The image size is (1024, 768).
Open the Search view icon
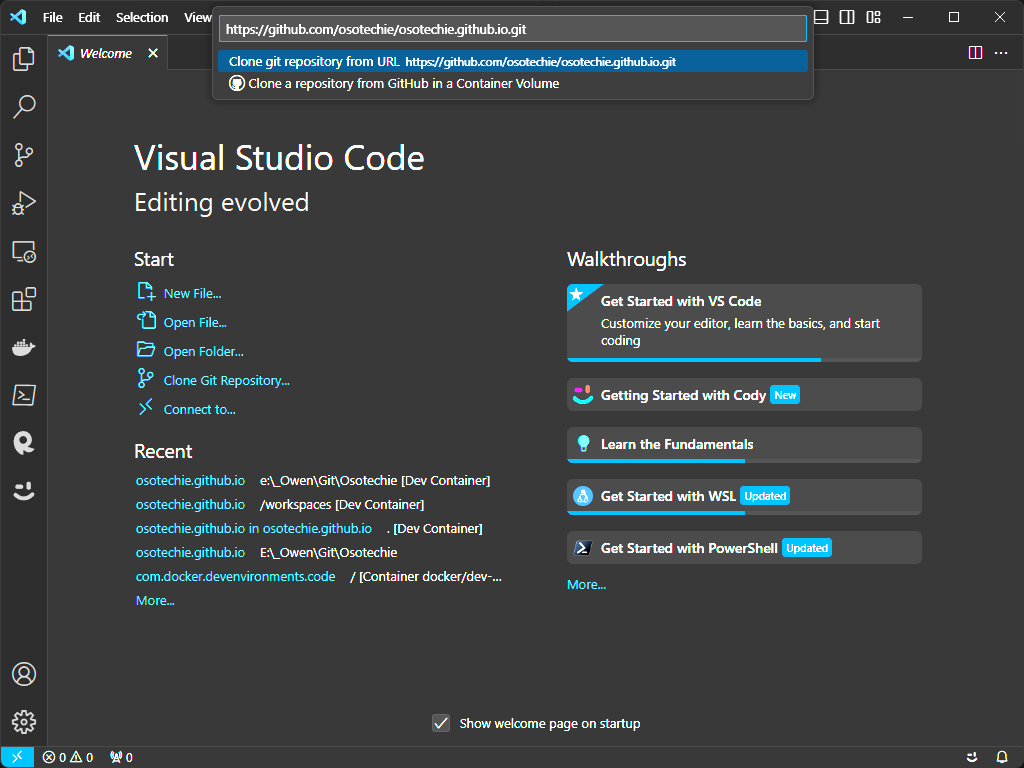click(23, 107)
